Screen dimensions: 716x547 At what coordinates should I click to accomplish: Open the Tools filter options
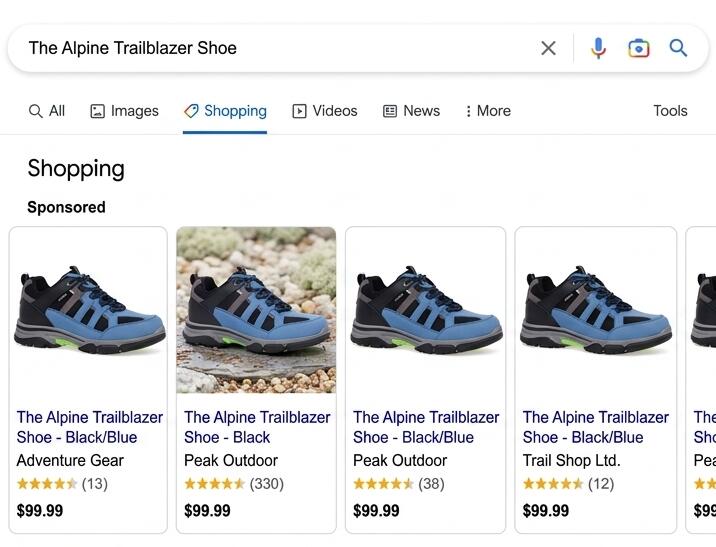tap(670, 111)
